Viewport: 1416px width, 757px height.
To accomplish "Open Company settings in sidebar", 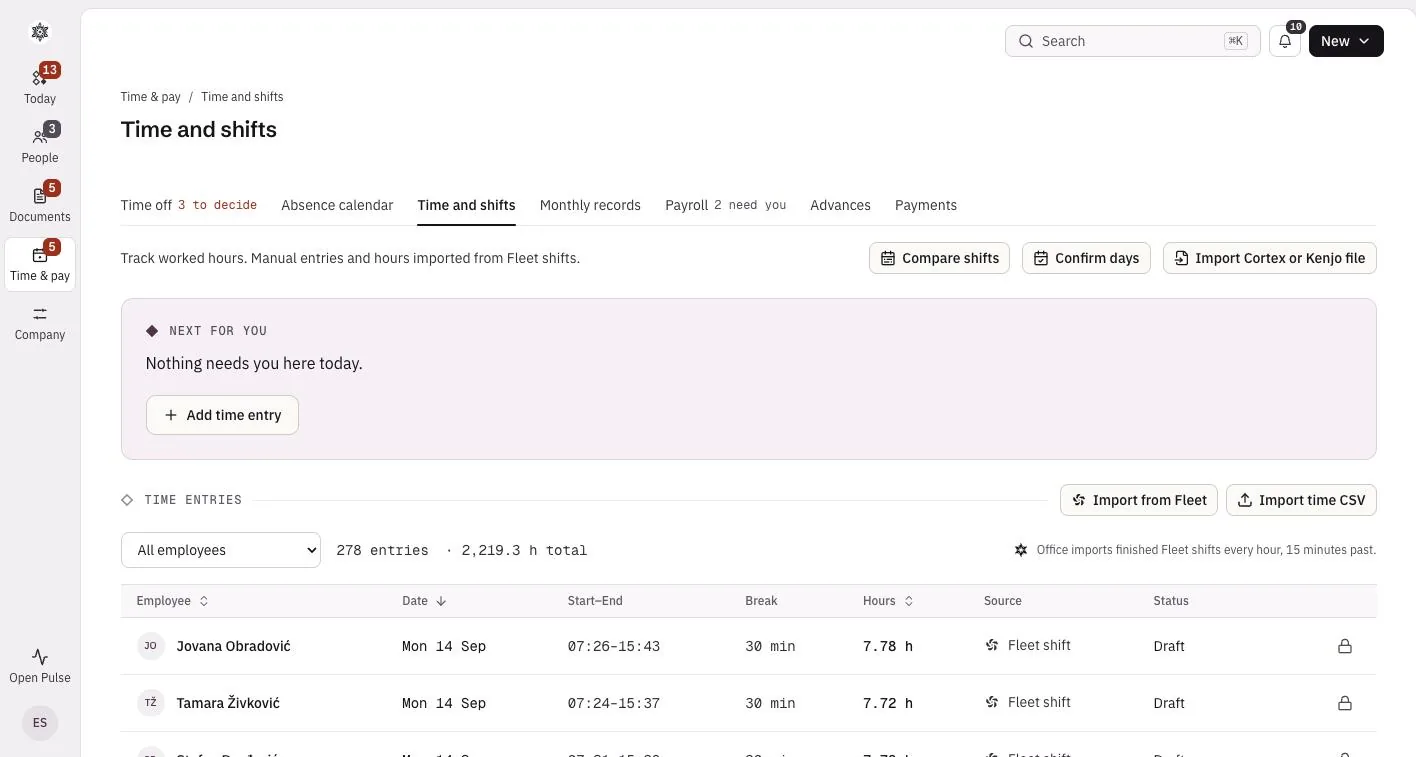I will [x=40, y=323].
